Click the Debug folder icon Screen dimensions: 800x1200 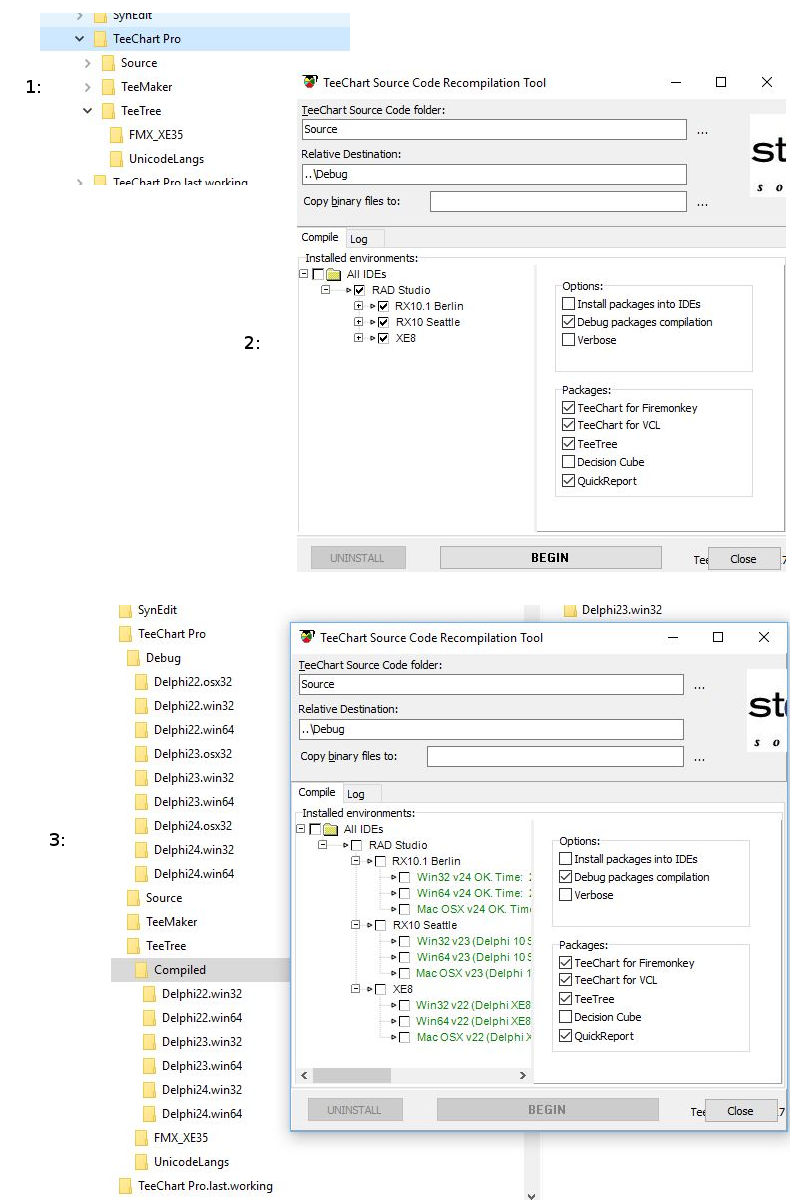(133, 658)
